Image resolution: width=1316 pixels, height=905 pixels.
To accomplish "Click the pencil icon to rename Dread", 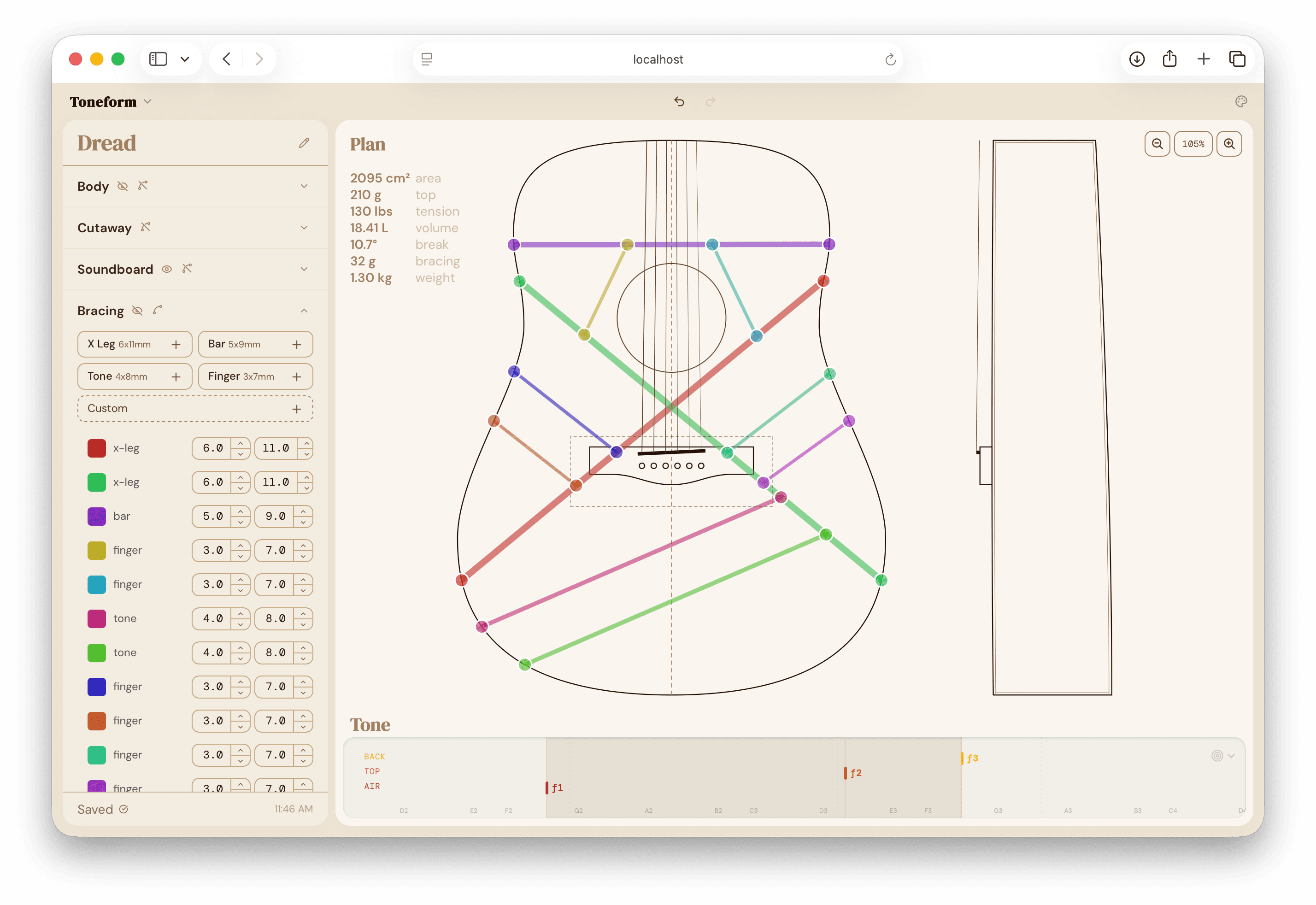I will click(x=304, y=143).
